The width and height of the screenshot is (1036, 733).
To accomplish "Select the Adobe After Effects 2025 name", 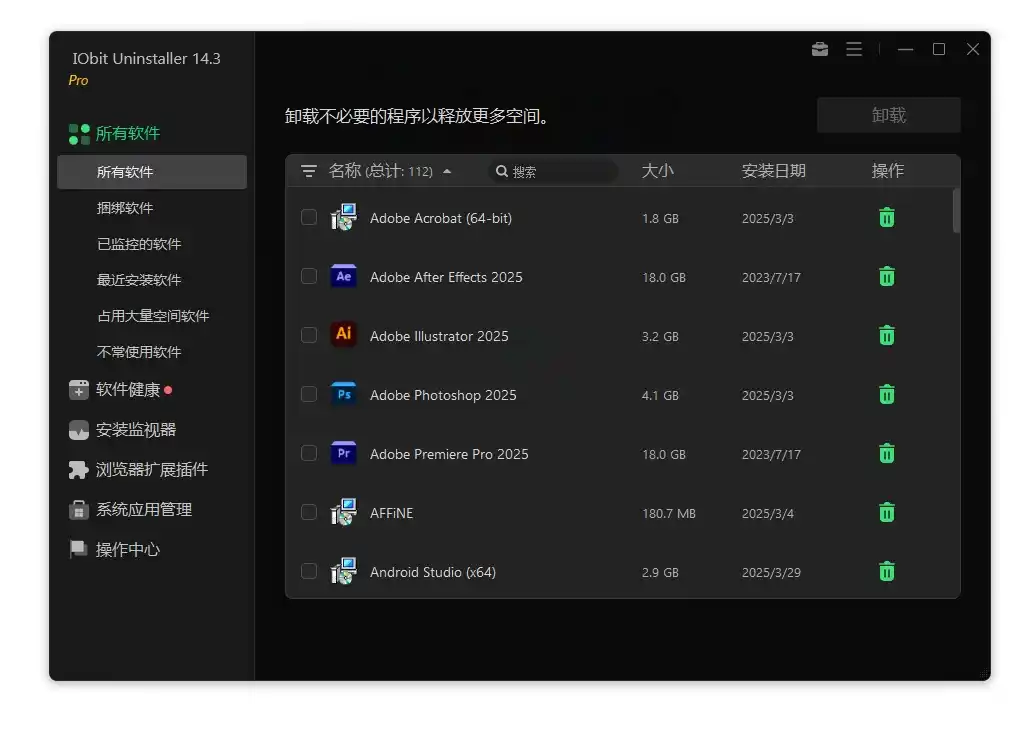I will click(446, 277).
